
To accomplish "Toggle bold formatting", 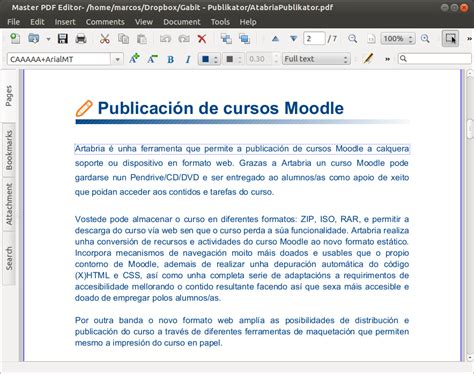I will (171, 59).
